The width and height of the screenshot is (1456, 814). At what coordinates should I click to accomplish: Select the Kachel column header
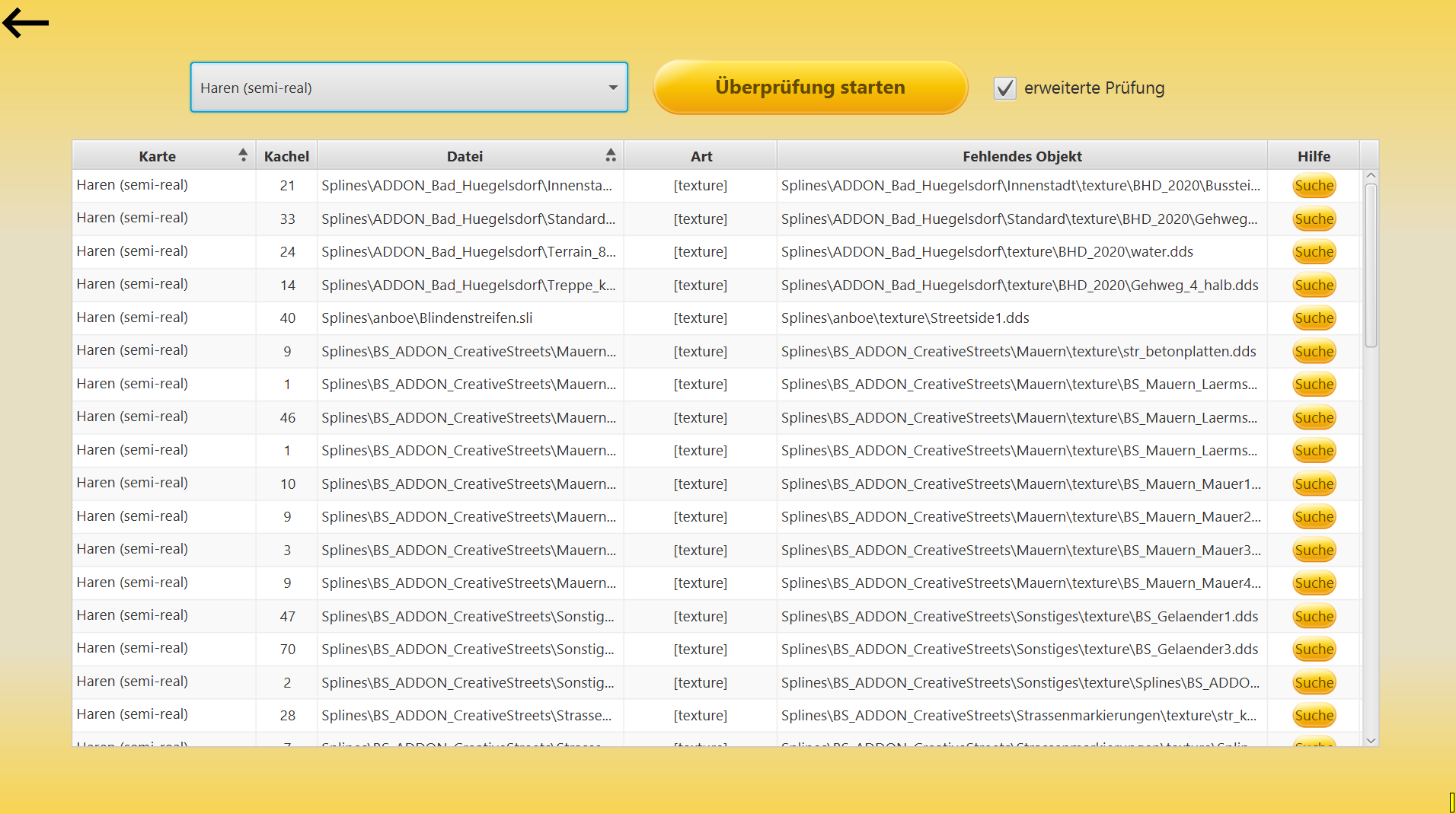pyautogui.click(x=286, y=156)
